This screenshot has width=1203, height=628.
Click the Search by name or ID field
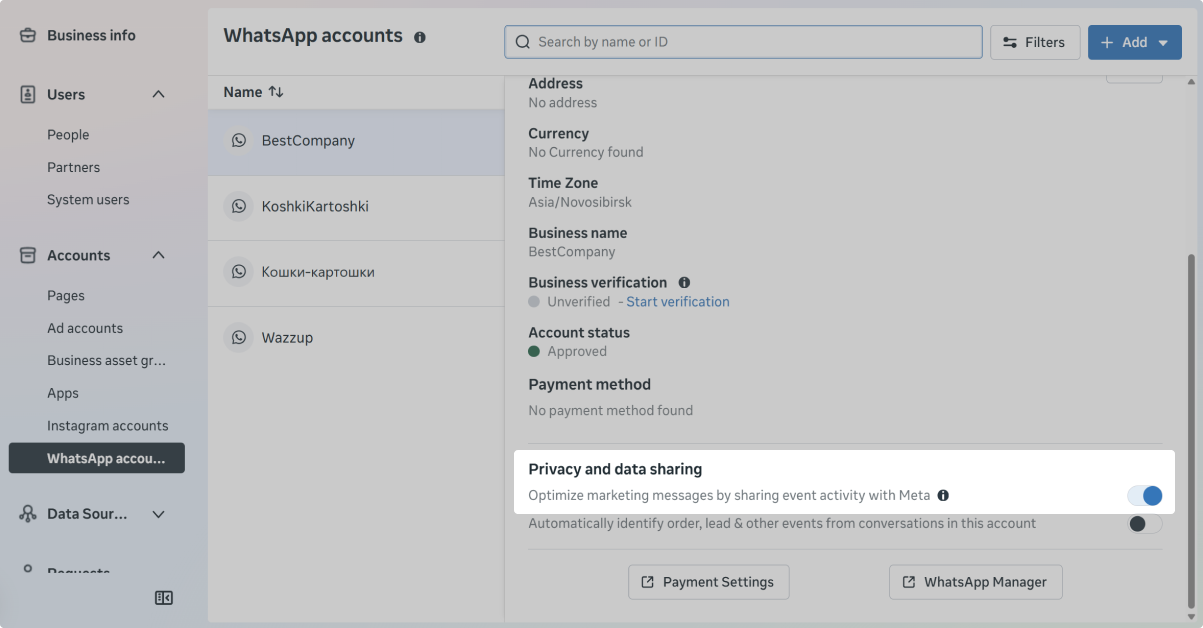[x=743, y=42]
